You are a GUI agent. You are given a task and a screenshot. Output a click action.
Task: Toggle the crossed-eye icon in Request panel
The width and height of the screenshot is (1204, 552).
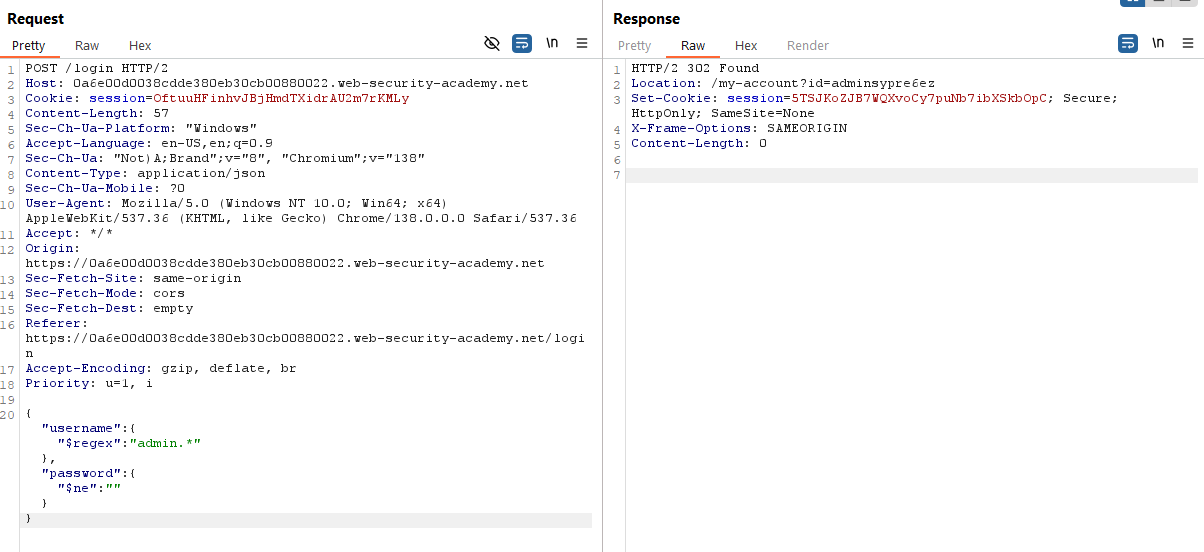[x=491, y=43]
